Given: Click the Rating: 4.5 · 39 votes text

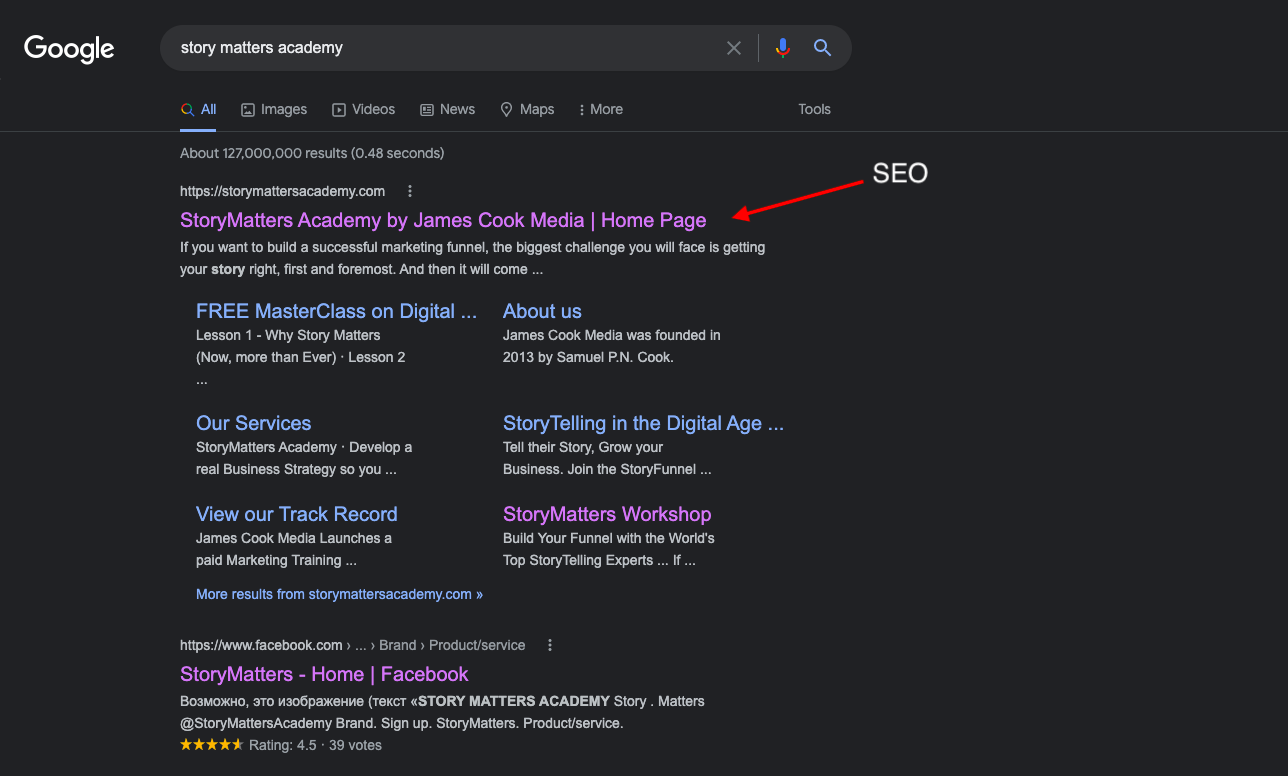Looking at the screenshot, I should point(315,745).
